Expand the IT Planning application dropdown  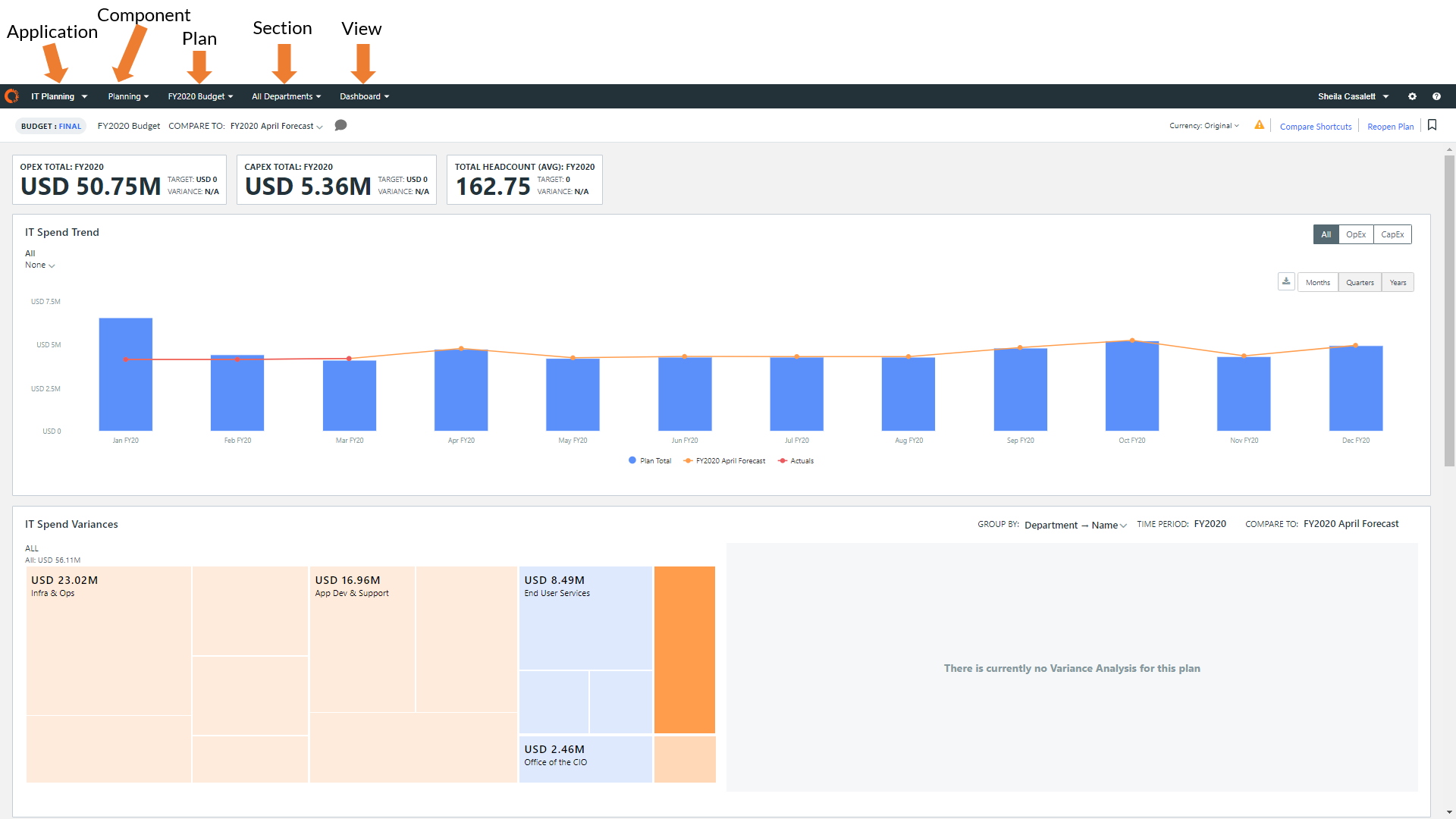tap(59, 96)
